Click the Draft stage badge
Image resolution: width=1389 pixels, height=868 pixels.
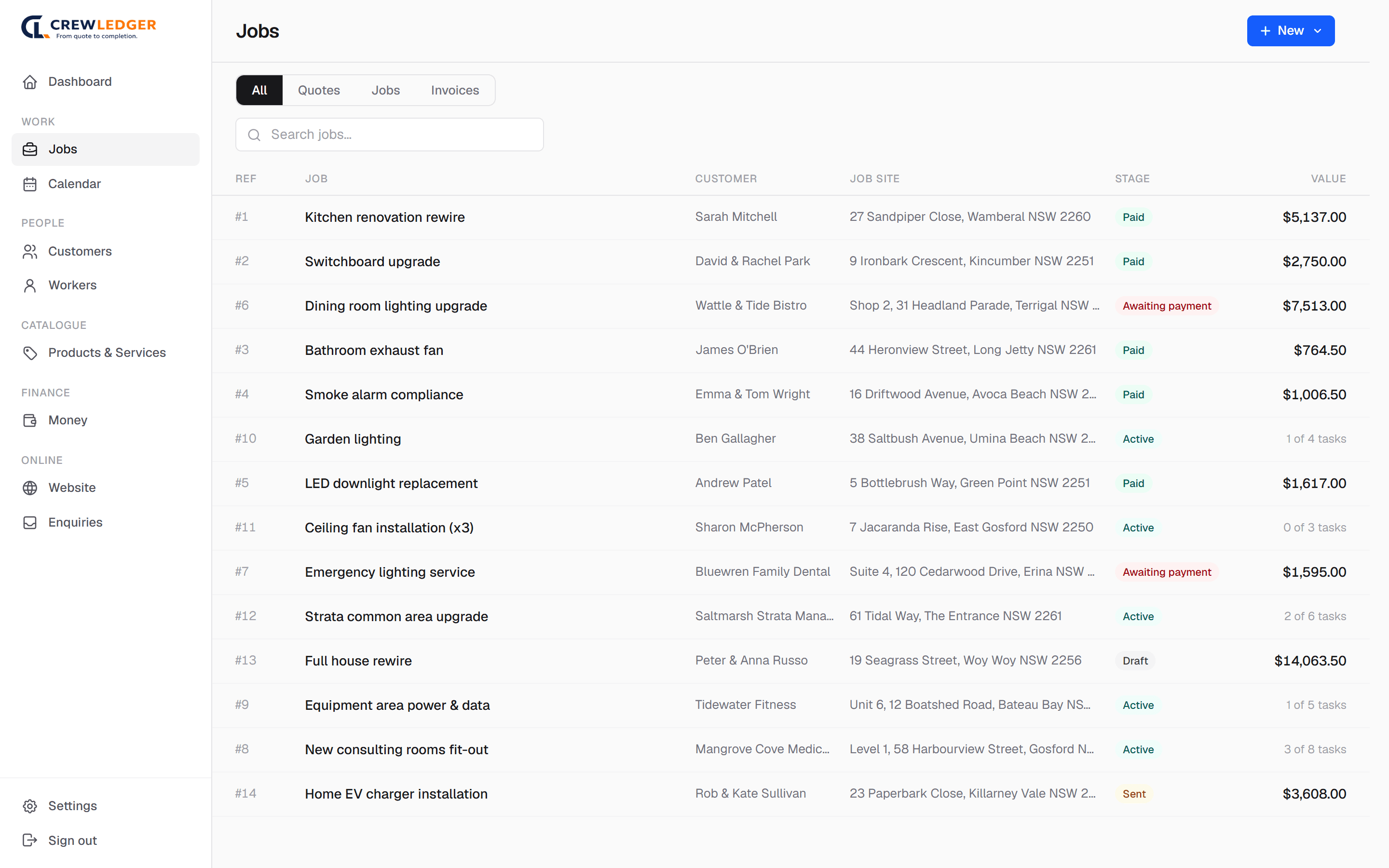(x=1135, y=661)
